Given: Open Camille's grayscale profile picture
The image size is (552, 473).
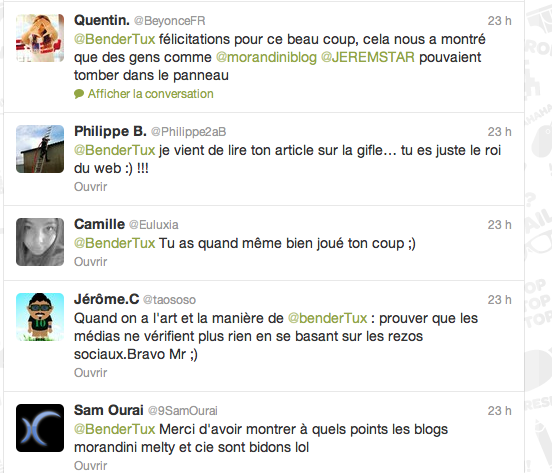Looking at the screenshot, I should click(x=40, y=242).
